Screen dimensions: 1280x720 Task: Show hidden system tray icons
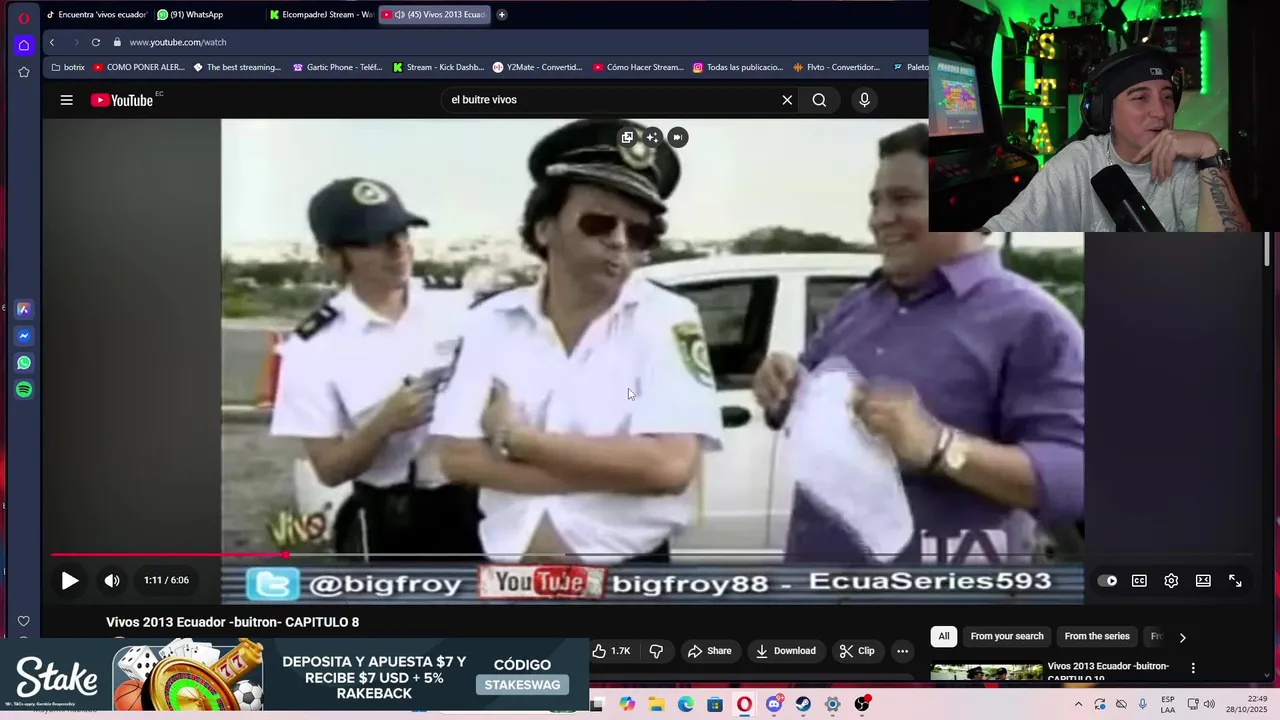click(1078, 705)
